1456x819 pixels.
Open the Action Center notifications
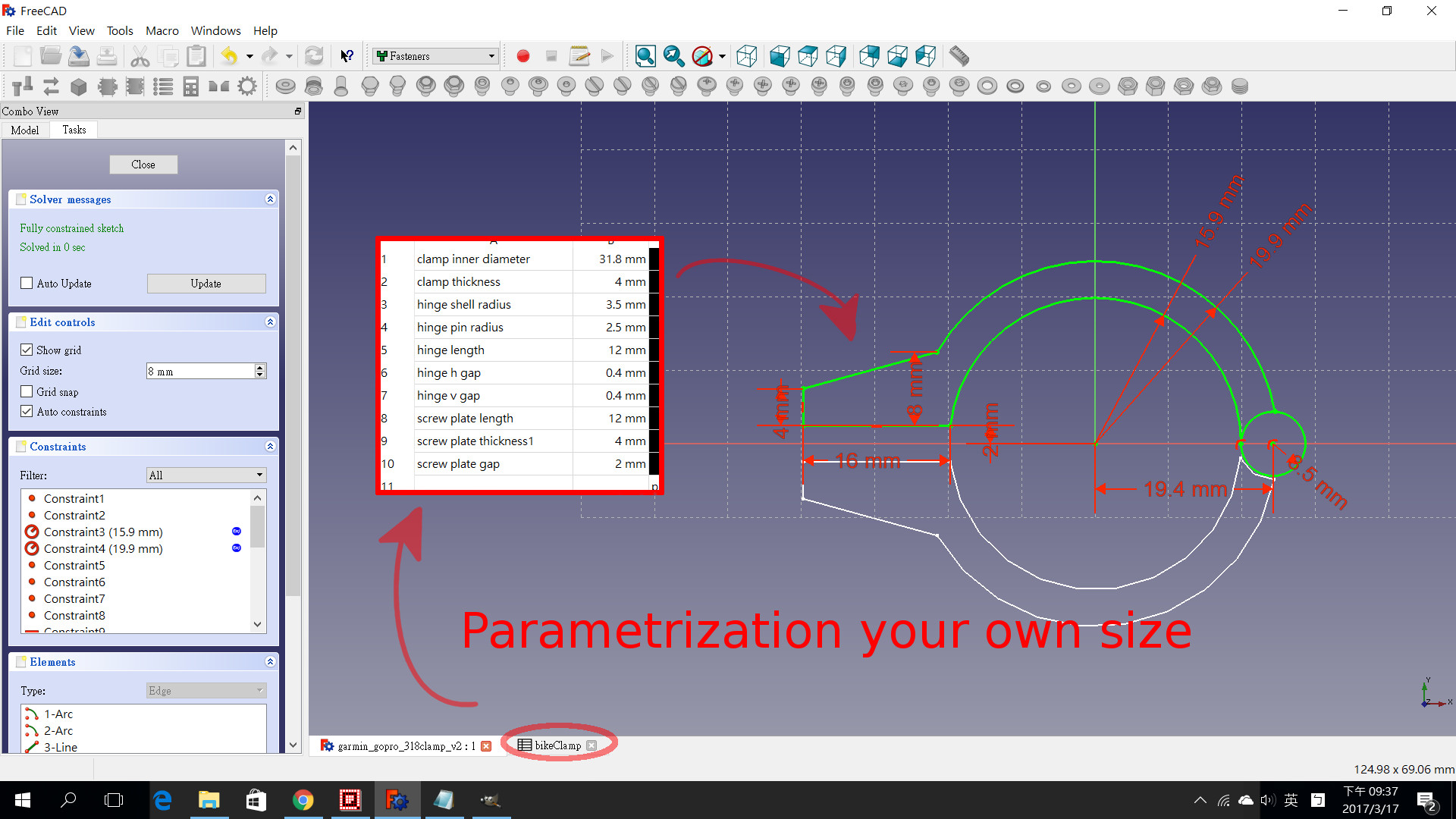coord(1426,801)
